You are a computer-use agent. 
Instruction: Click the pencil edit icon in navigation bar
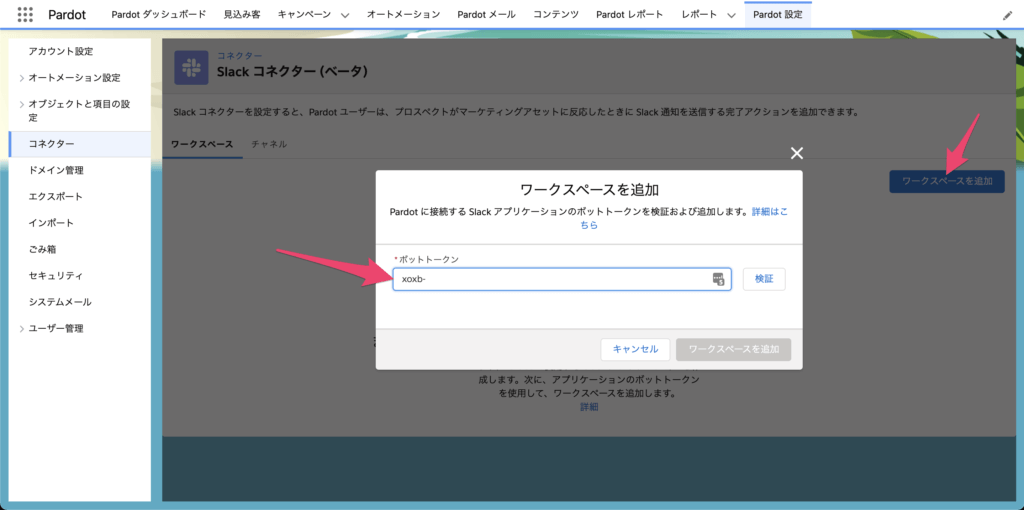click(x=1007, y=15)
